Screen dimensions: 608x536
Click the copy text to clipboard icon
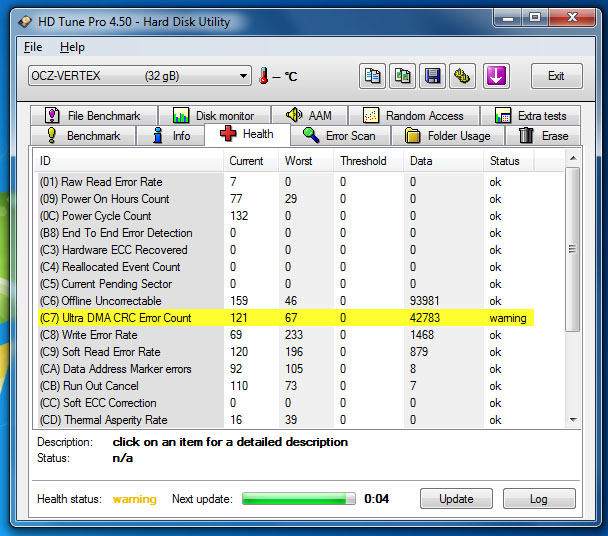point(372,76)
